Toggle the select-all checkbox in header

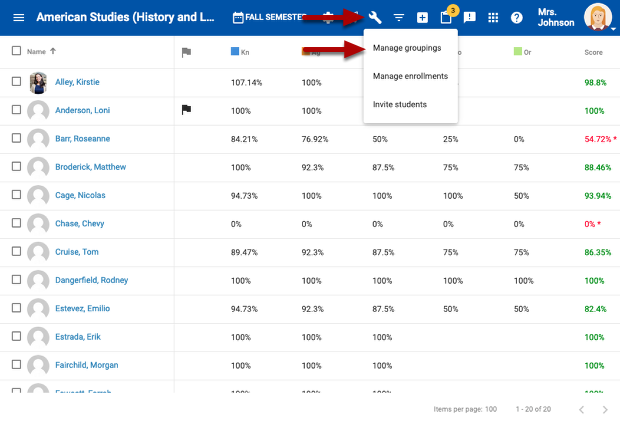(x=16, y=51)
